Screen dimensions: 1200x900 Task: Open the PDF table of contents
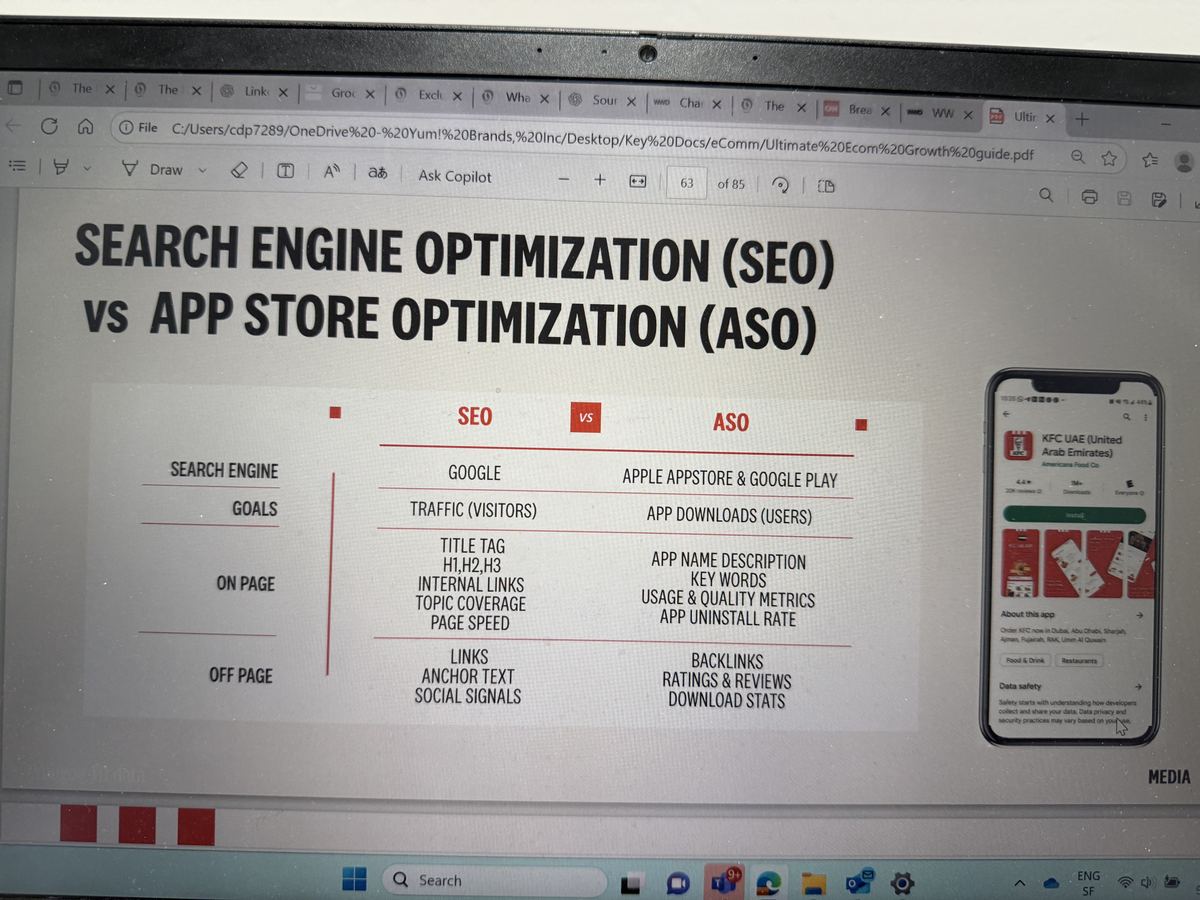pyautogui.click(x=16, y=166)
